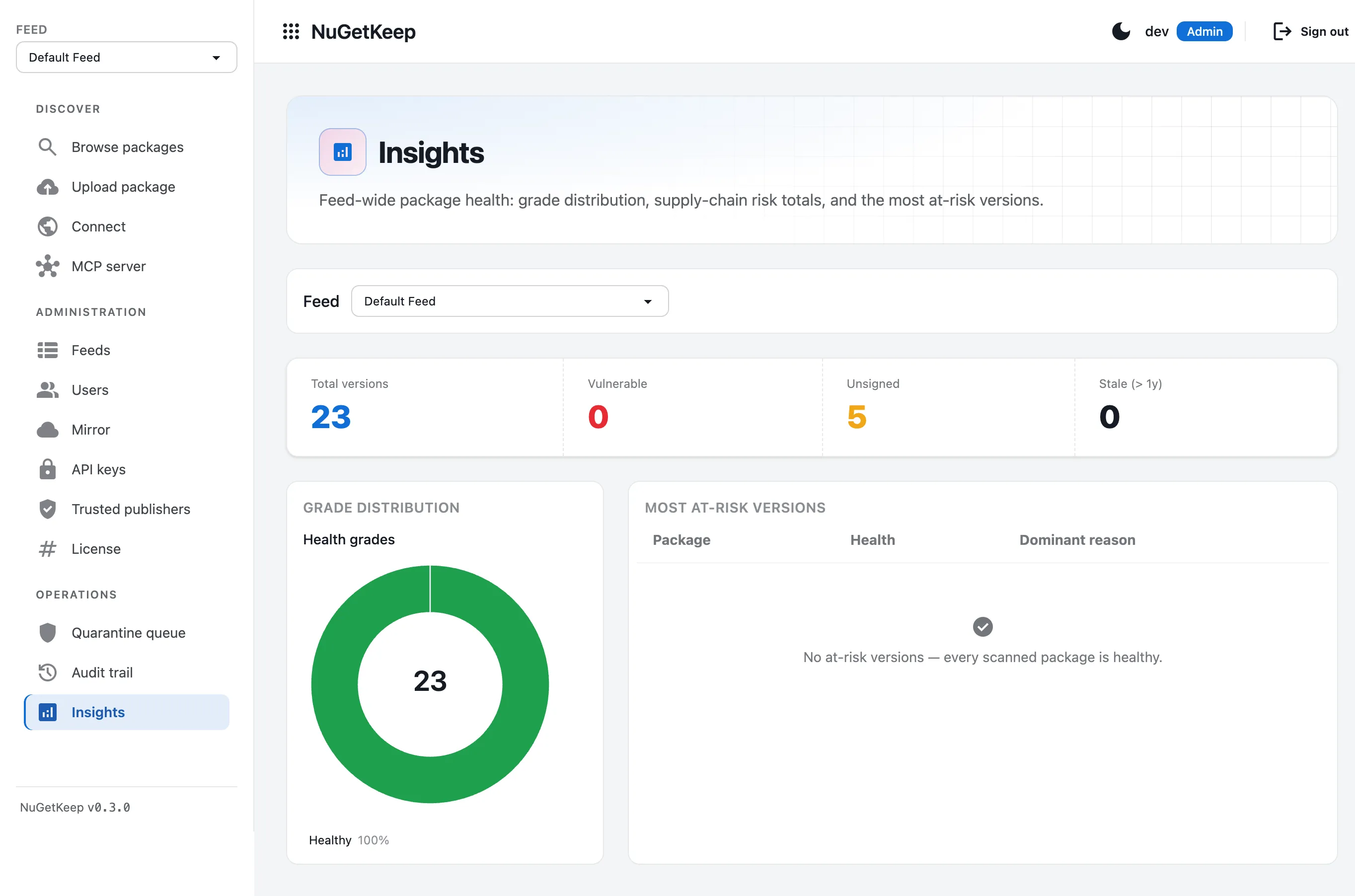Image resolution: width=1355 pixels, height=896 pixels.
Task: Click the sign out arrow icon
Action: (1282, 31)
